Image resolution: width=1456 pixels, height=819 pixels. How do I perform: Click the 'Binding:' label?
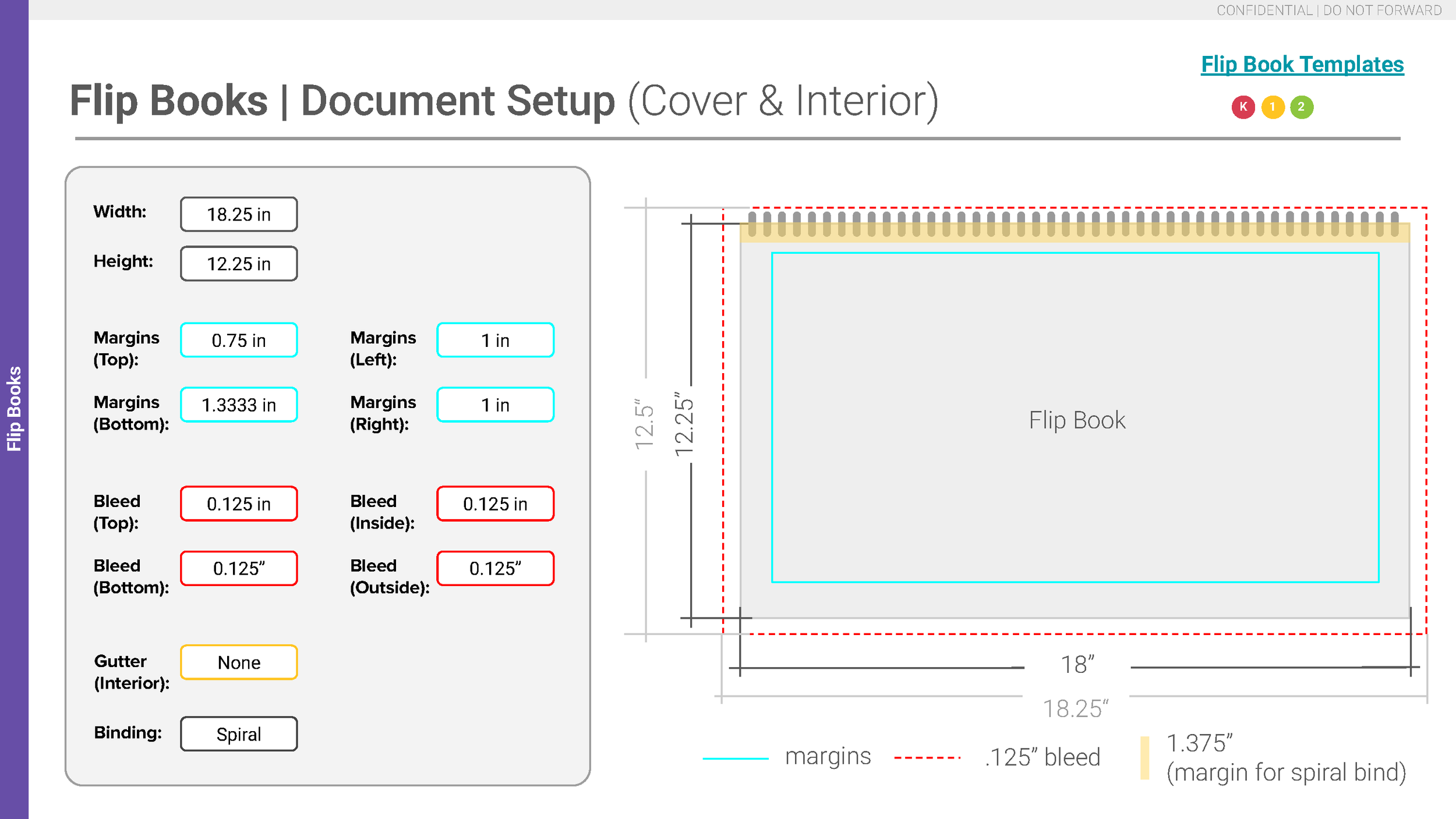pos(128,732)
